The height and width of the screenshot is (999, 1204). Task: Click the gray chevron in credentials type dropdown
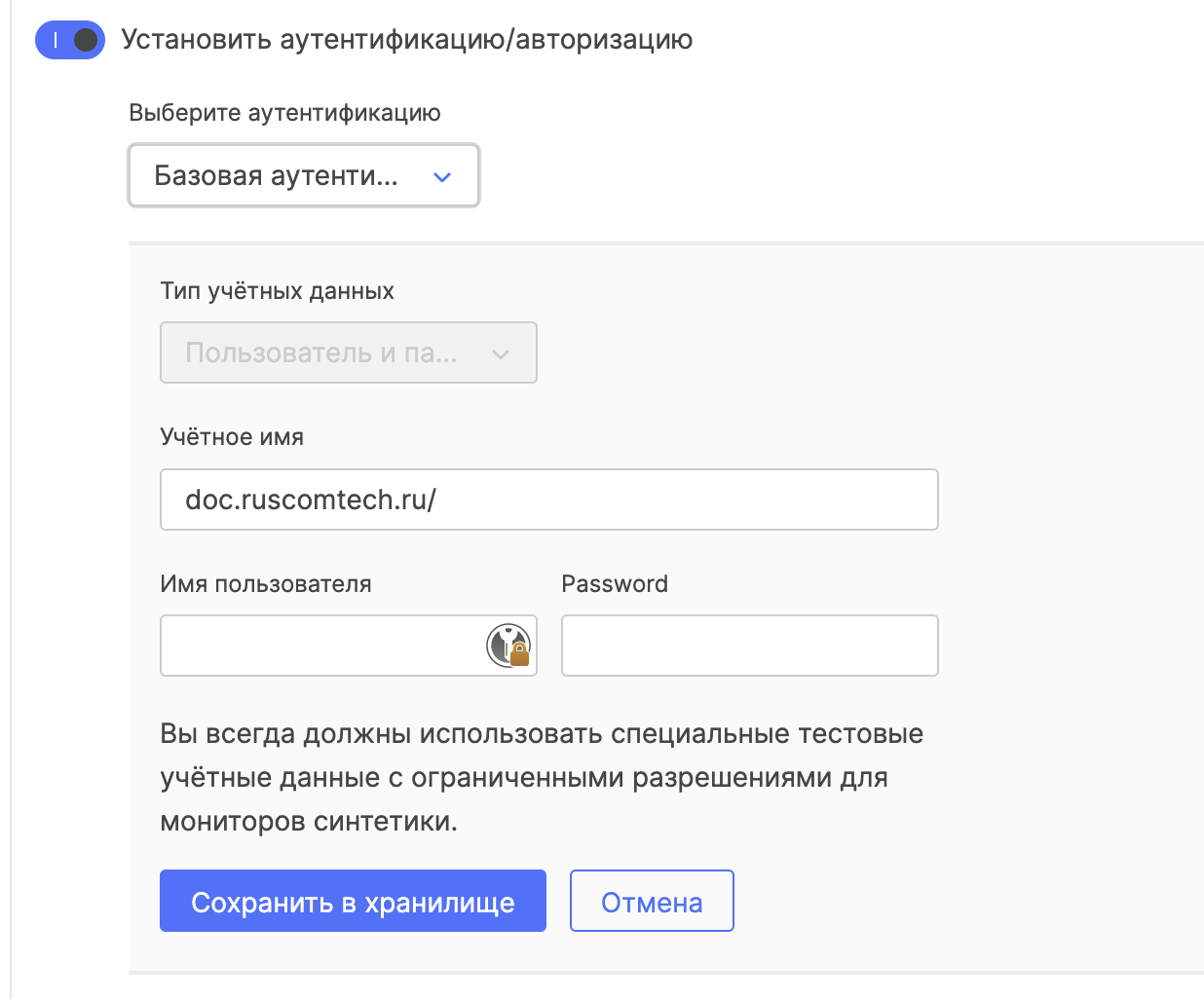click(501, 354)
